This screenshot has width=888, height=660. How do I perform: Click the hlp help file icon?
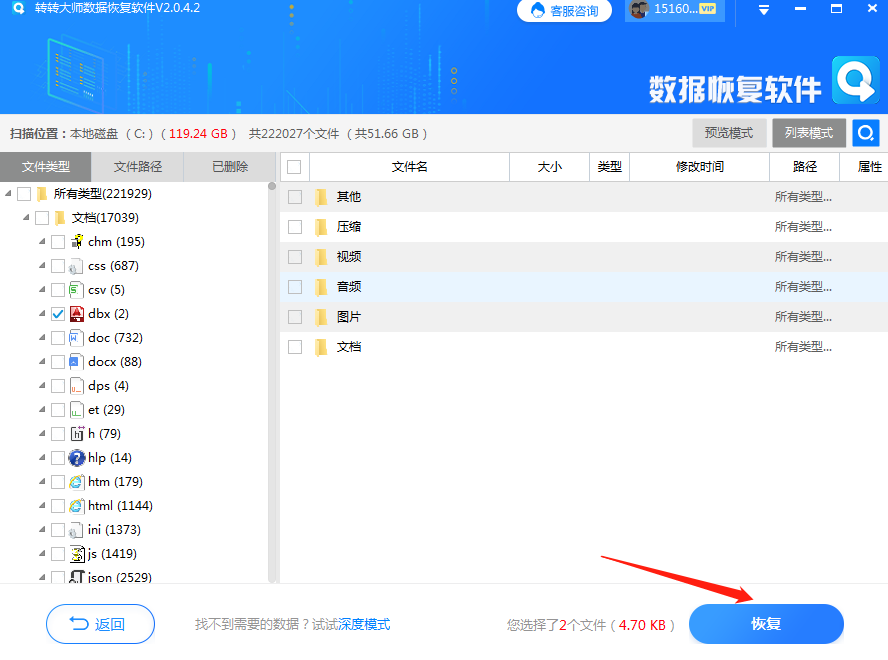coord(74,457)
